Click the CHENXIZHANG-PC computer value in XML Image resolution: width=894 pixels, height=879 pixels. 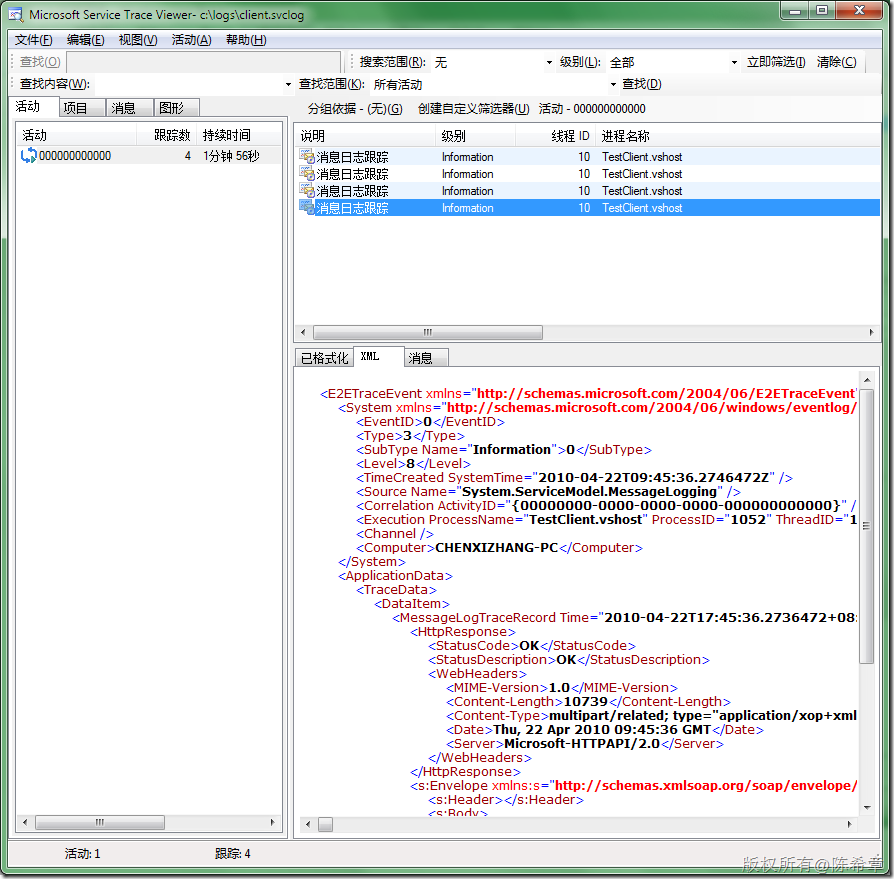coord(496,548)
